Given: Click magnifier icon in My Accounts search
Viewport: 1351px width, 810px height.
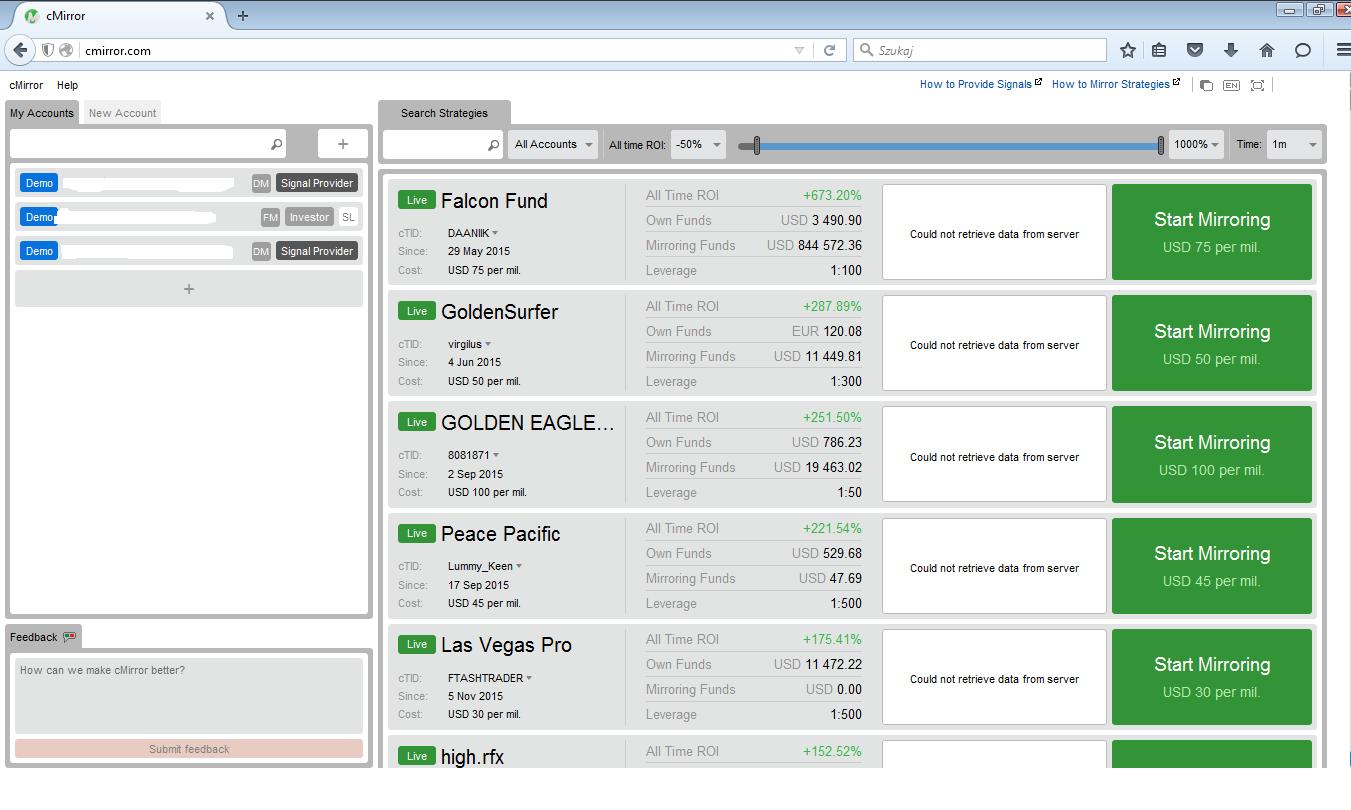Looking at the screenshot, I should pyautogui.click(x=277, y=144).
